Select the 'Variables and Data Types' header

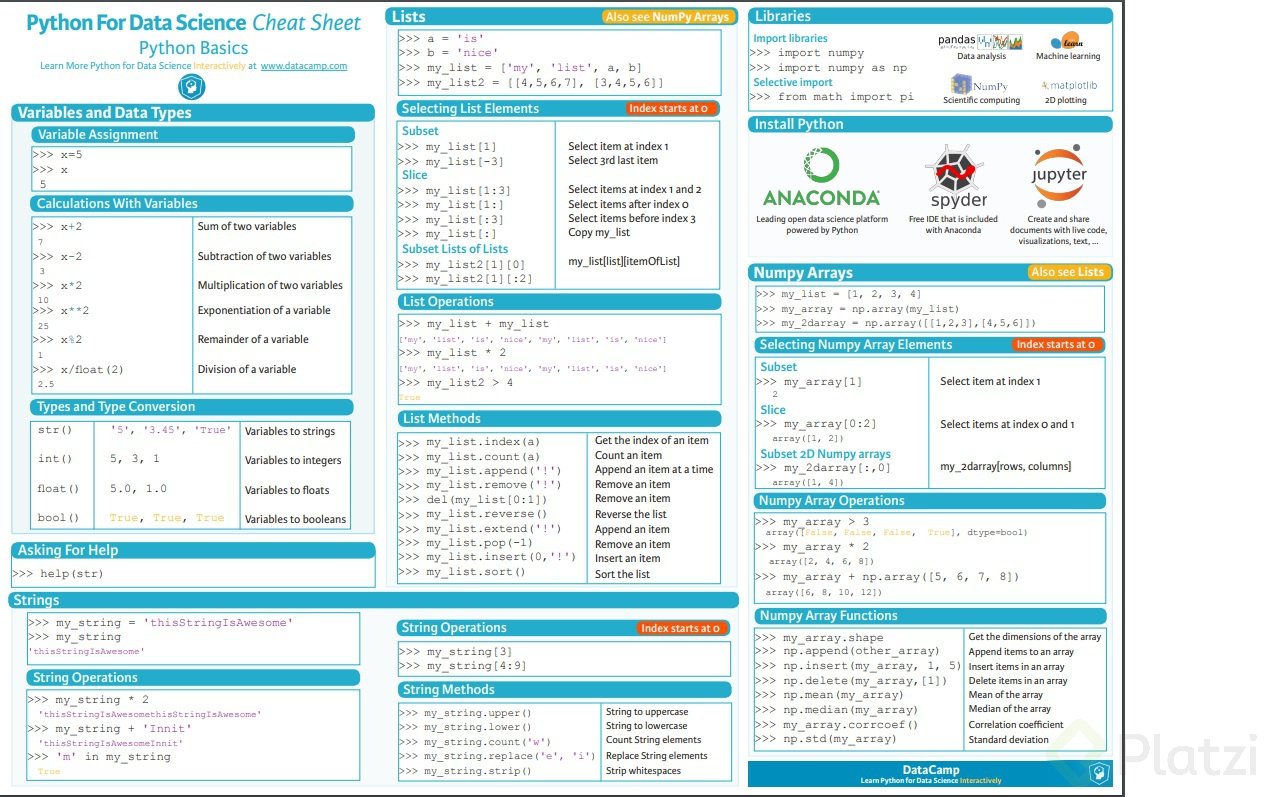point(193,113)
